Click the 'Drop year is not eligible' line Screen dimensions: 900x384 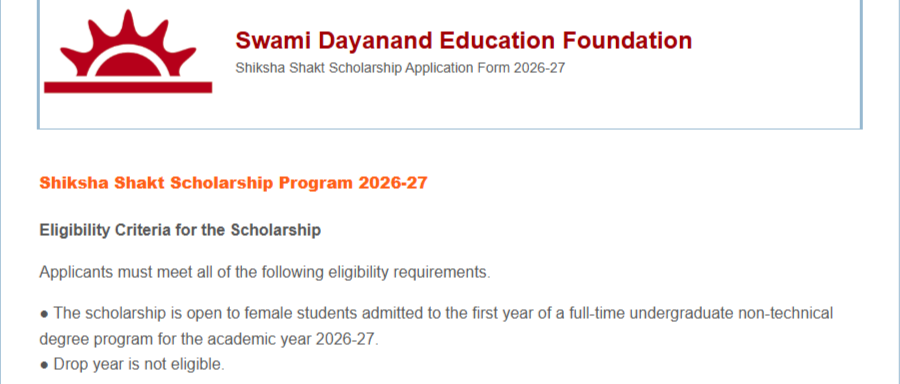[x=132, y=364]
